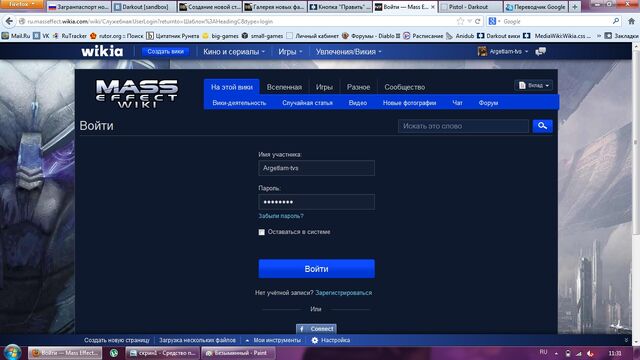640x360 pixels.
Task: Open the Вклад dropdown
Action: click(533, 85)
